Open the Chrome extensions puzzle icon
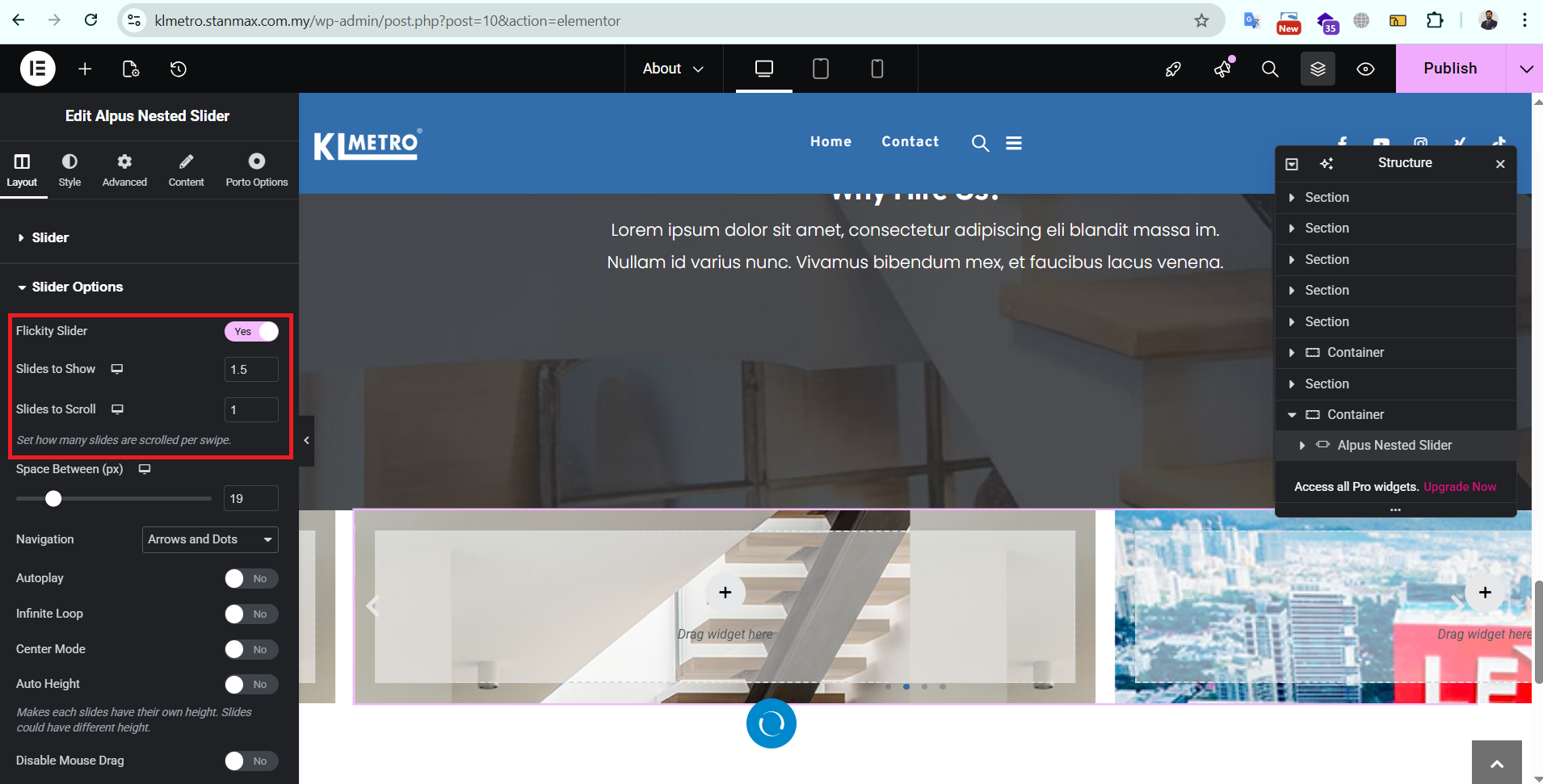The height and width of the screenshot is (784, 1543). (1435, 20)
